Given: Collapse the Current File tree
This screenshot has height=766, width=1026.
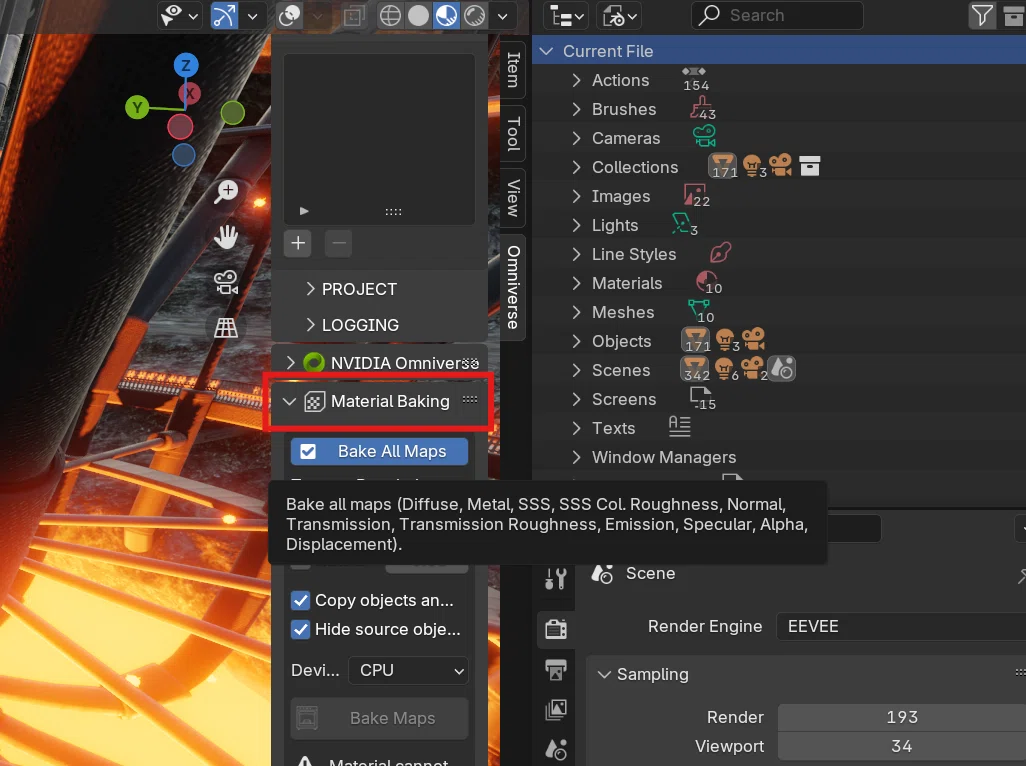Looking at the screenshot, I should (x=546, y=51).
